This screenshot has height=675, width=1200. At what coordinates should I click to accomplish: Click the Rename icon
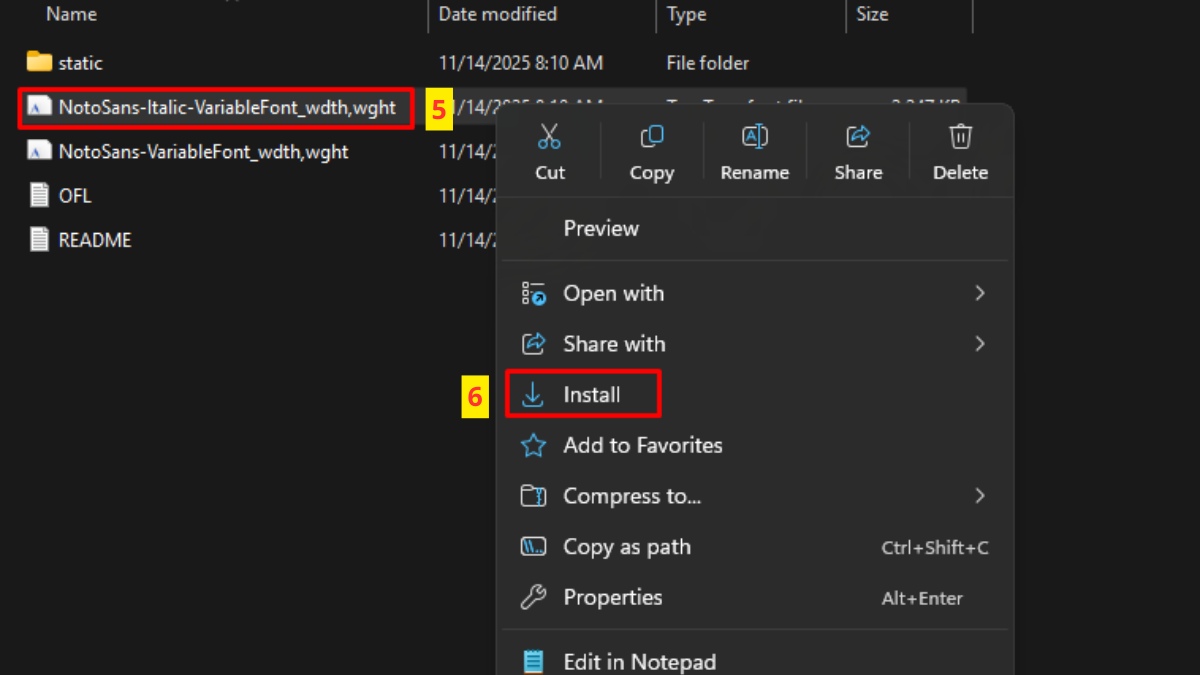[755, 136]
